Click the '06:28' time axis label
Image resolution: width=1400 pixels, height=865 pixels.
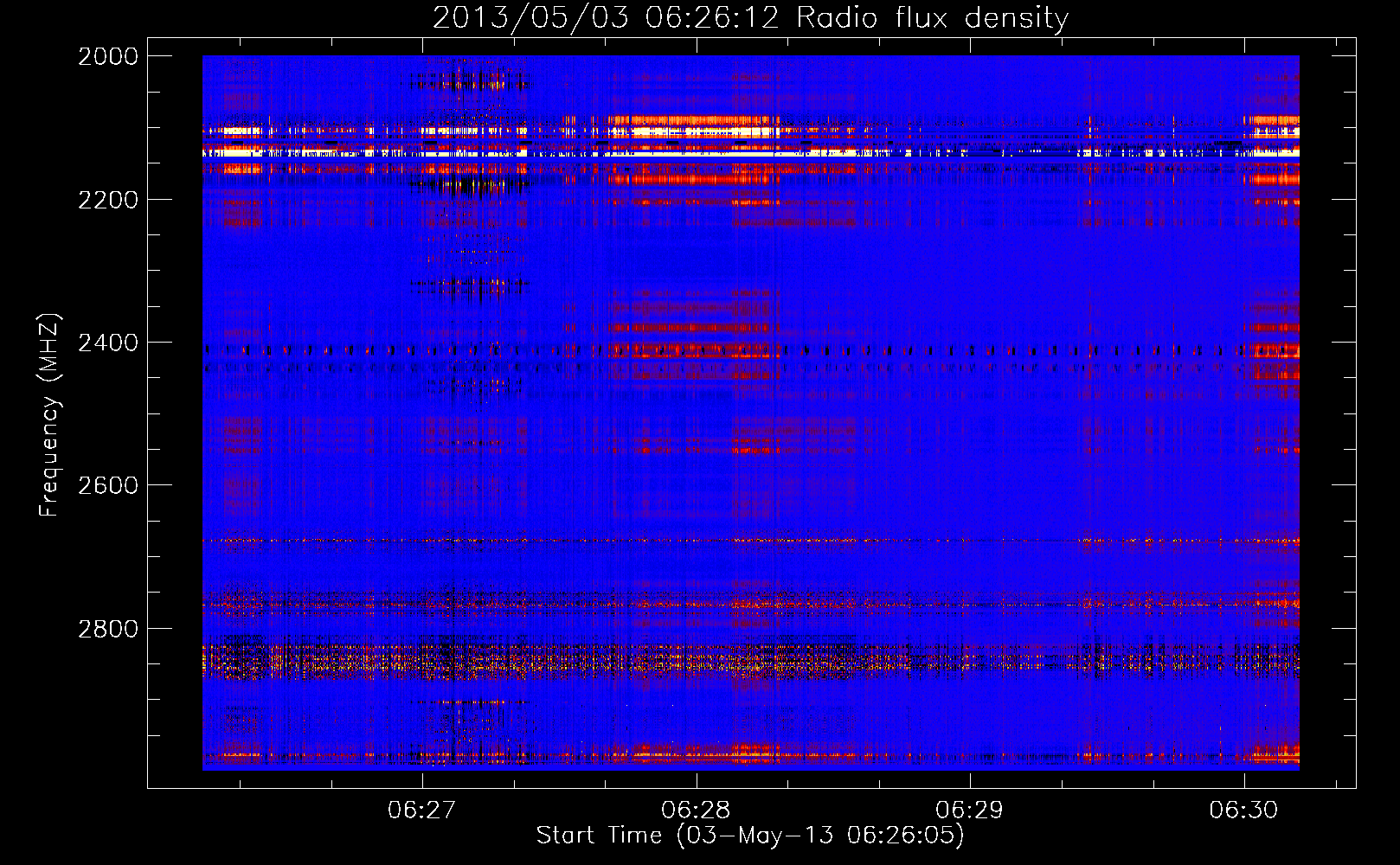click(x=696, y=810)
